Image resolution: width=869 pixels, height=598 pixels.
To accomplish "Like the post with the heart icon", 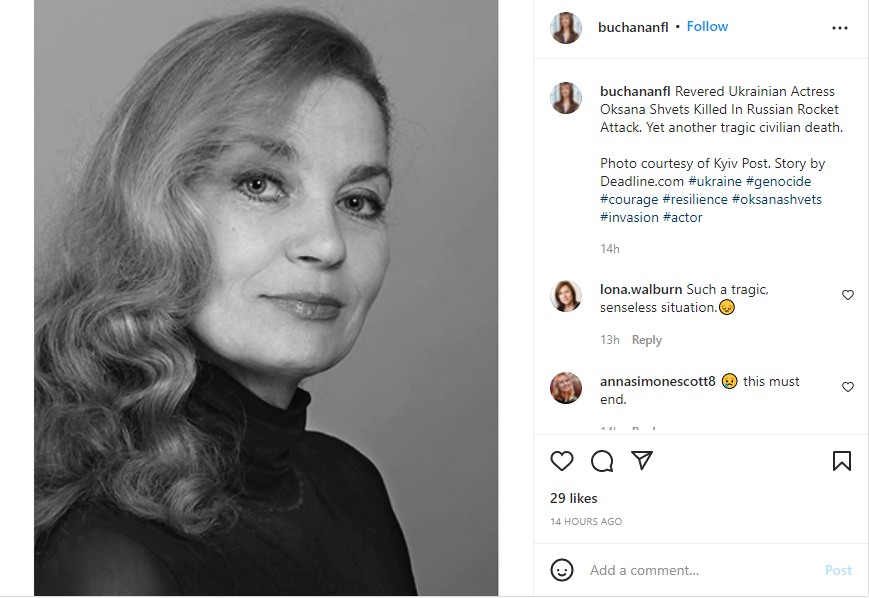I will [x=562, y=461].
